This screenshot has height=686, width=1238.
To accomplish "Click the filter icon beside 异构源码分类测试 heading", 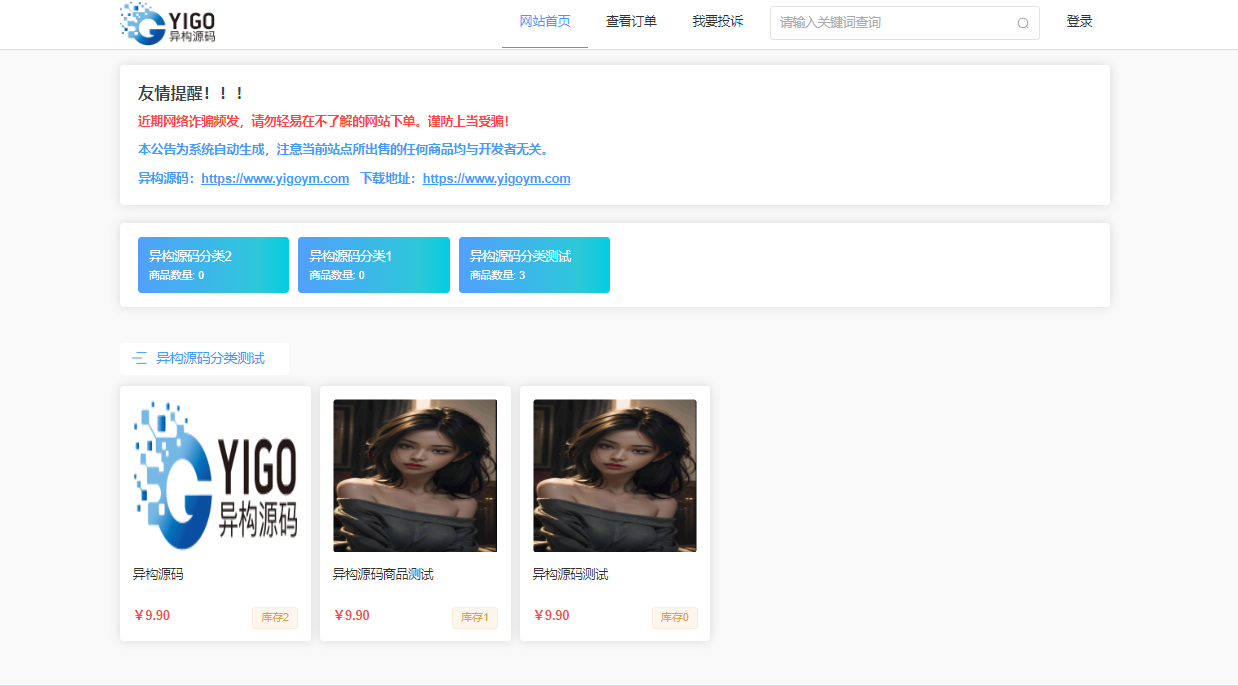I will click(x=141, y=357).
